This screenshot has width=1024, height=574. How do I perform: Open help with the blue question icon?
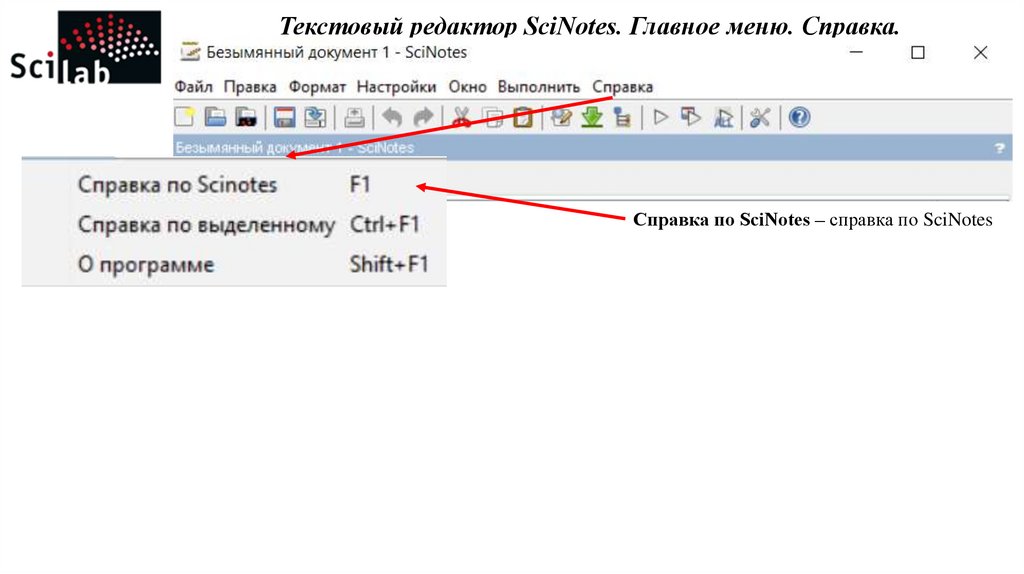pos(799,118)
